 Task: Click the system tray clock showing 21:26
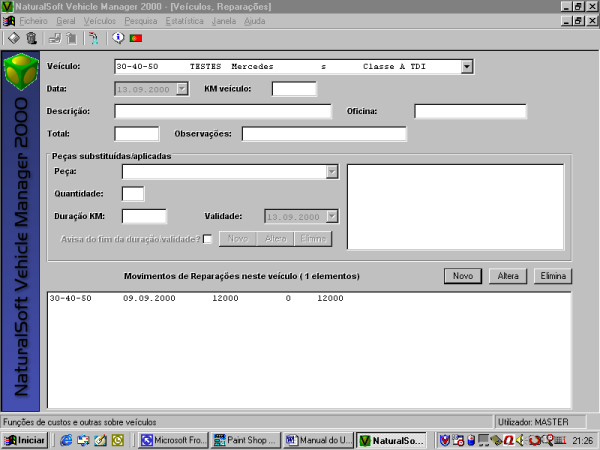(582, 440)
